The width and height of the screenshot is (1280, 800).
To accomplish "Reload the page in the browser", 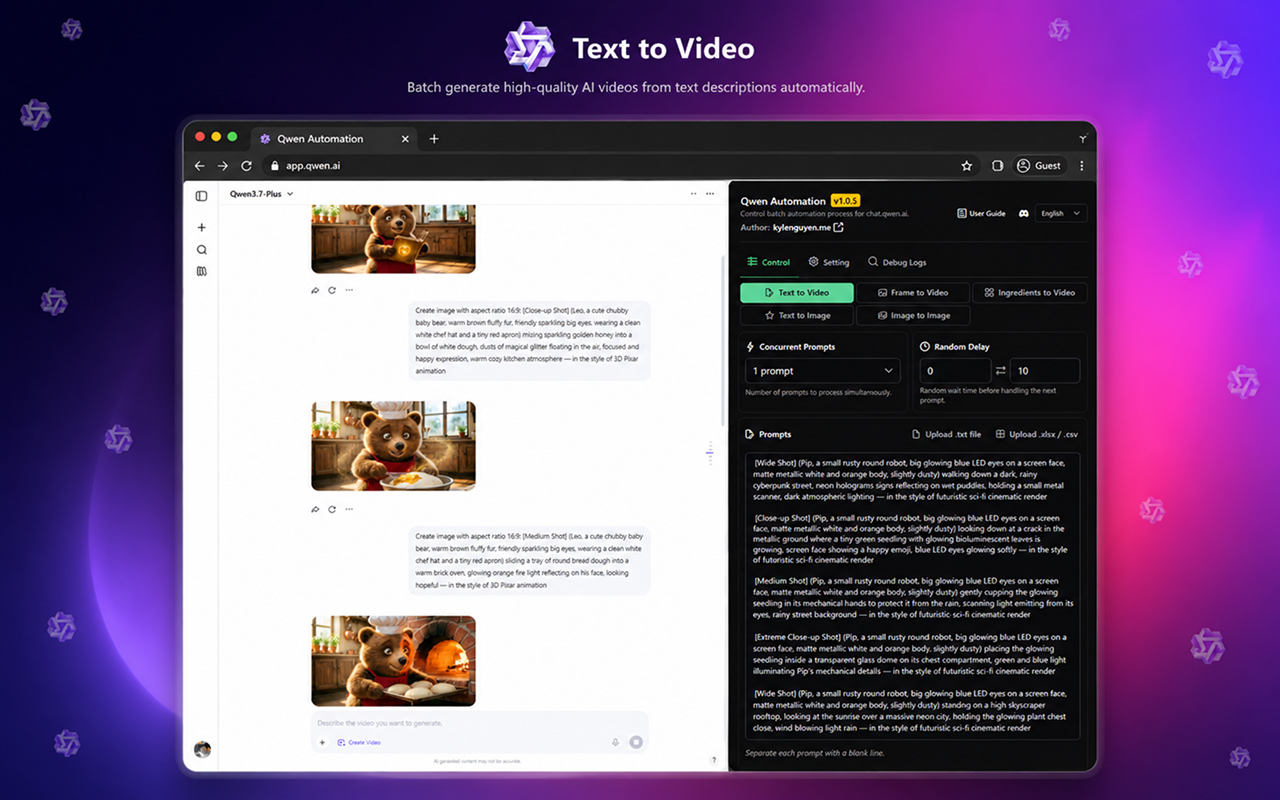I will (246, 166).
